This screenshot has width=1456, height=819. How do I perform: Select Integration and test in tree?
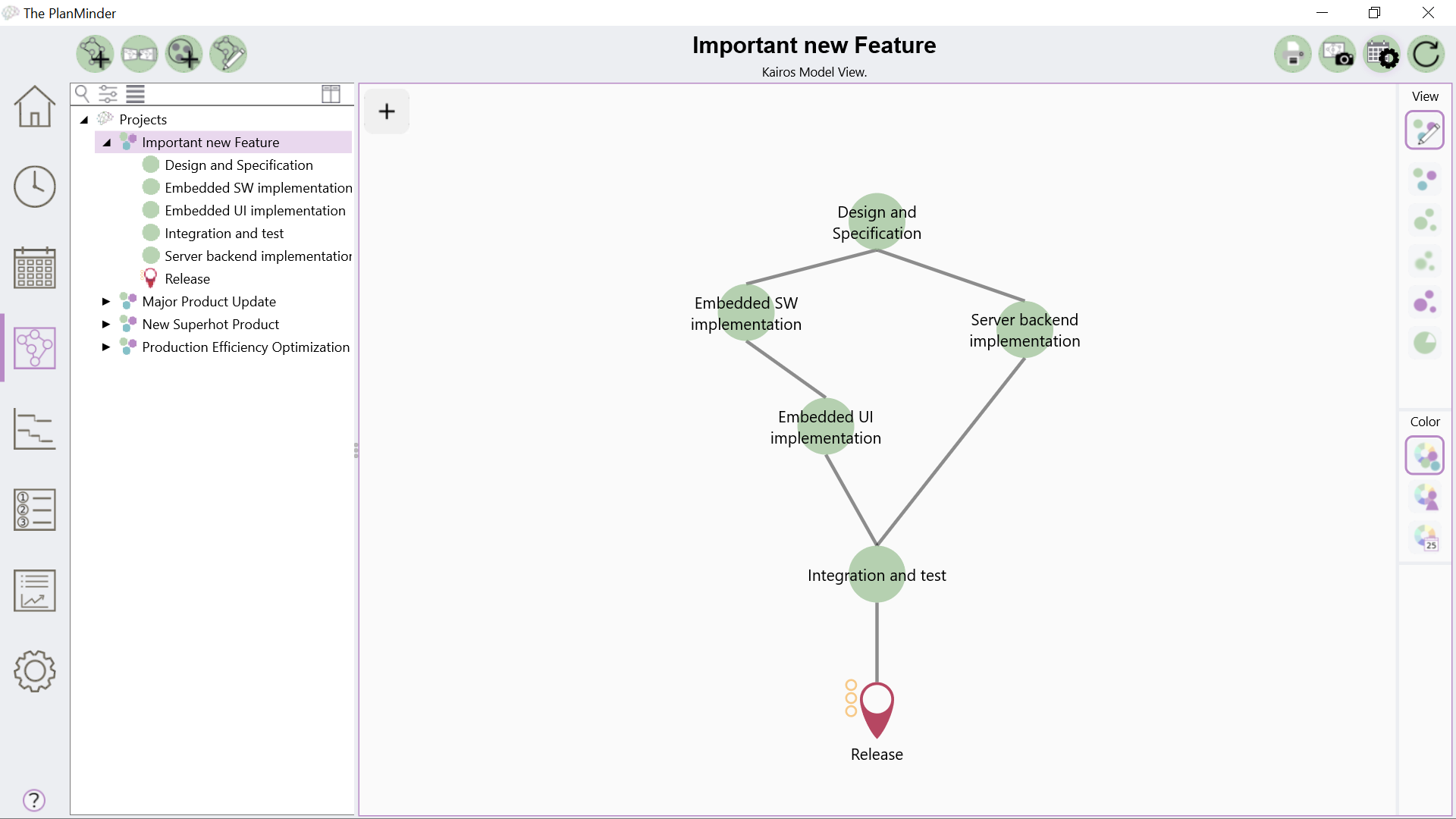[224, 234]
